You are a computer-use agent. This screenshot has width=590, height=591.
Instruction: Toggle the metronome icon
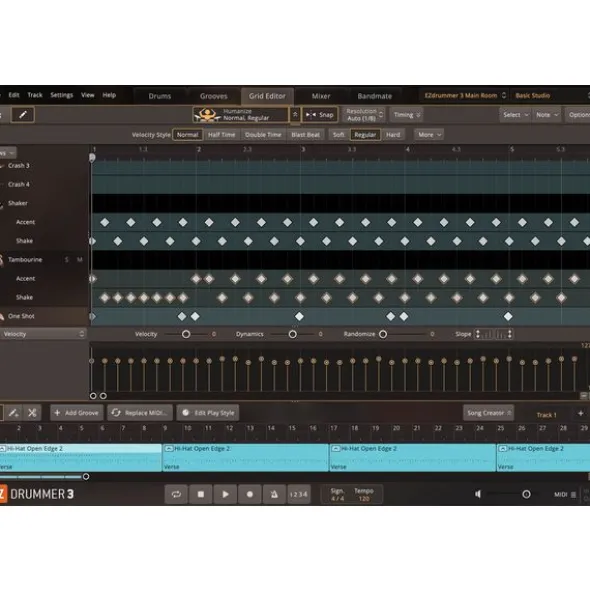(274, 494)
